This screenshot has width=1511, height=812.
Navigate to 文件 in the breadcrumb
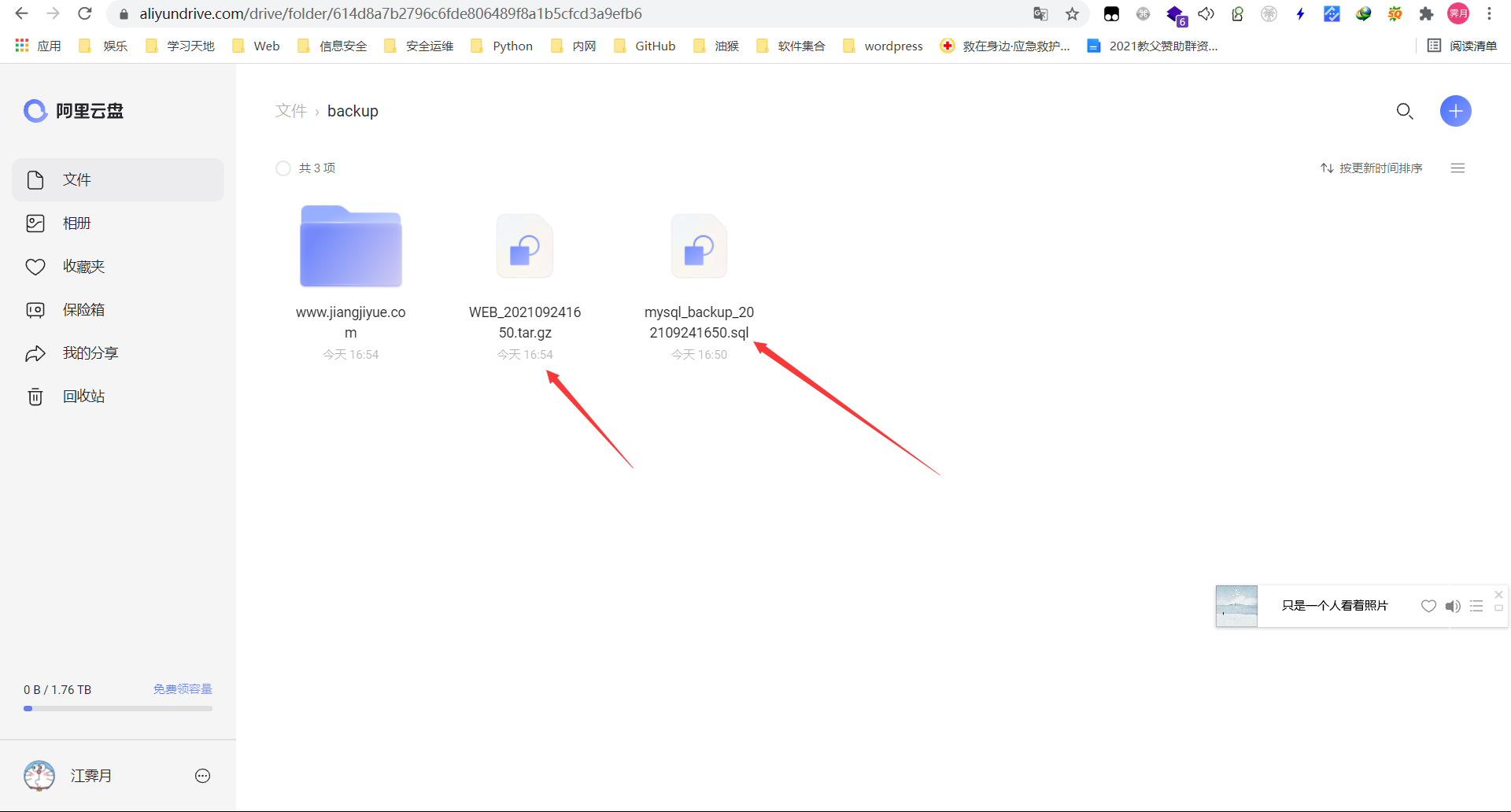coord(290,111)
